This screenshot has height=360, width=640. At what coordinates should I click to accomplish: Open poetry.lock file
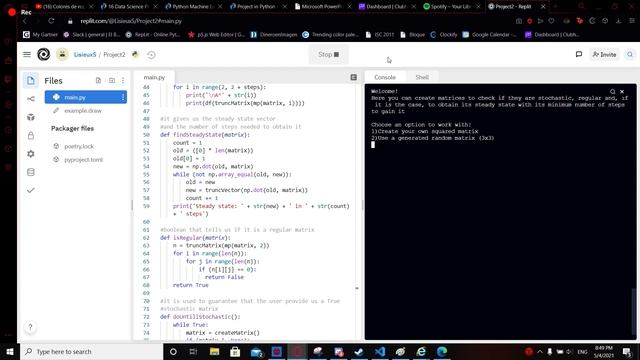click(x=79, y=146)
